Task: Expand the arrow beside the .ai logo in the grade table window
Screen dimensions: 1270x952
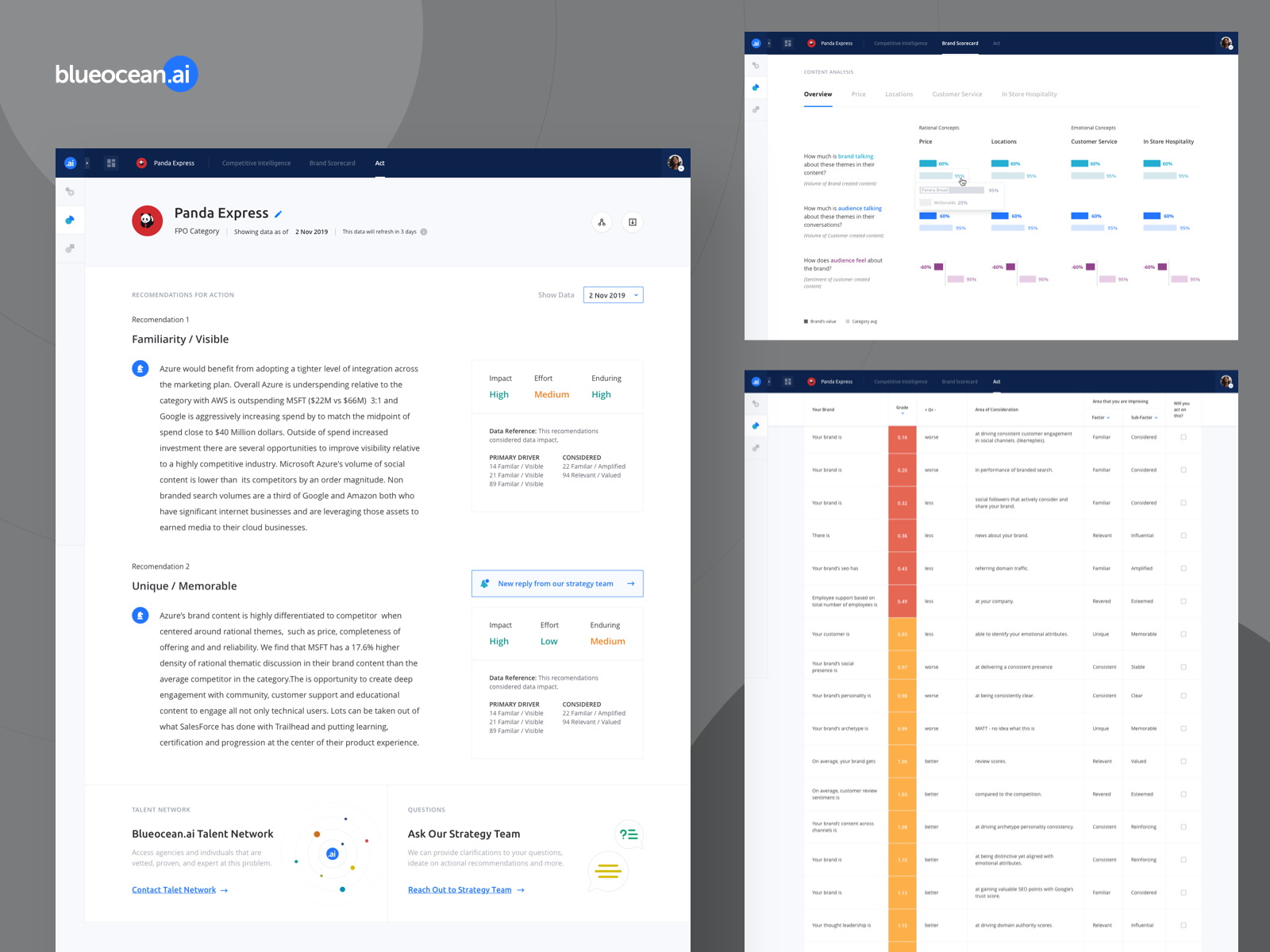Action: click(769, 382)
